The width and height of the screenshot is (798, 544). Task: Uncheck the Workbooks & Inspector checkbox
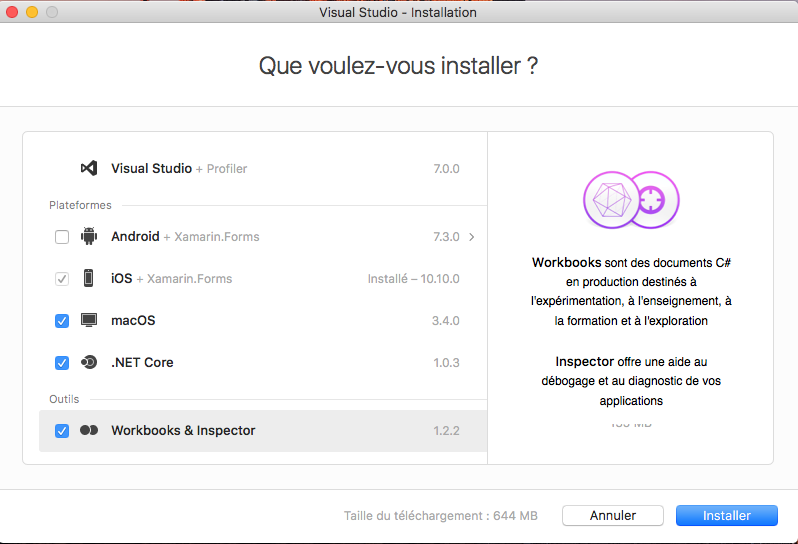(x=62, y=431)
